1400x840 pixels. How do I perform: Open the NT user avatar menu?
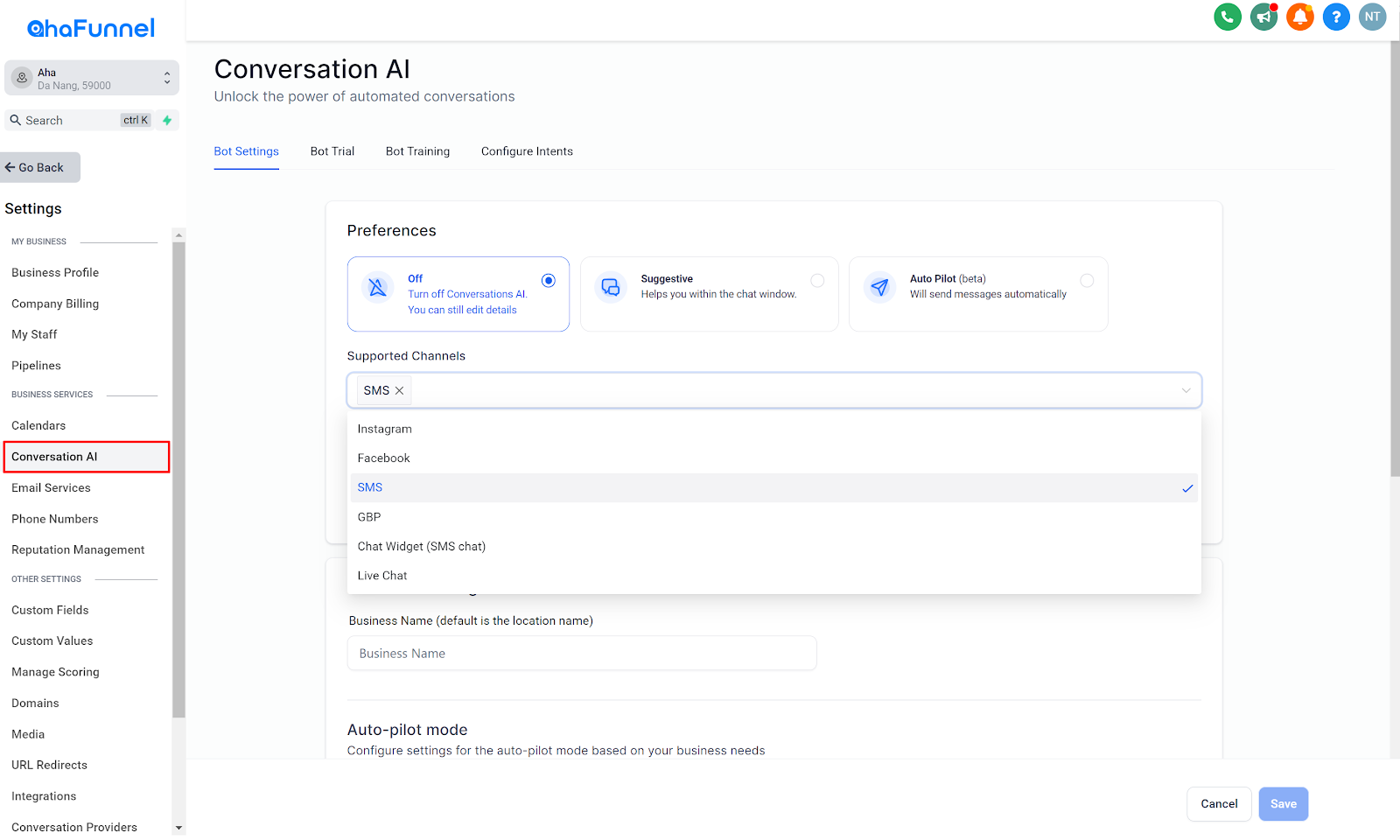(1372, 17)
